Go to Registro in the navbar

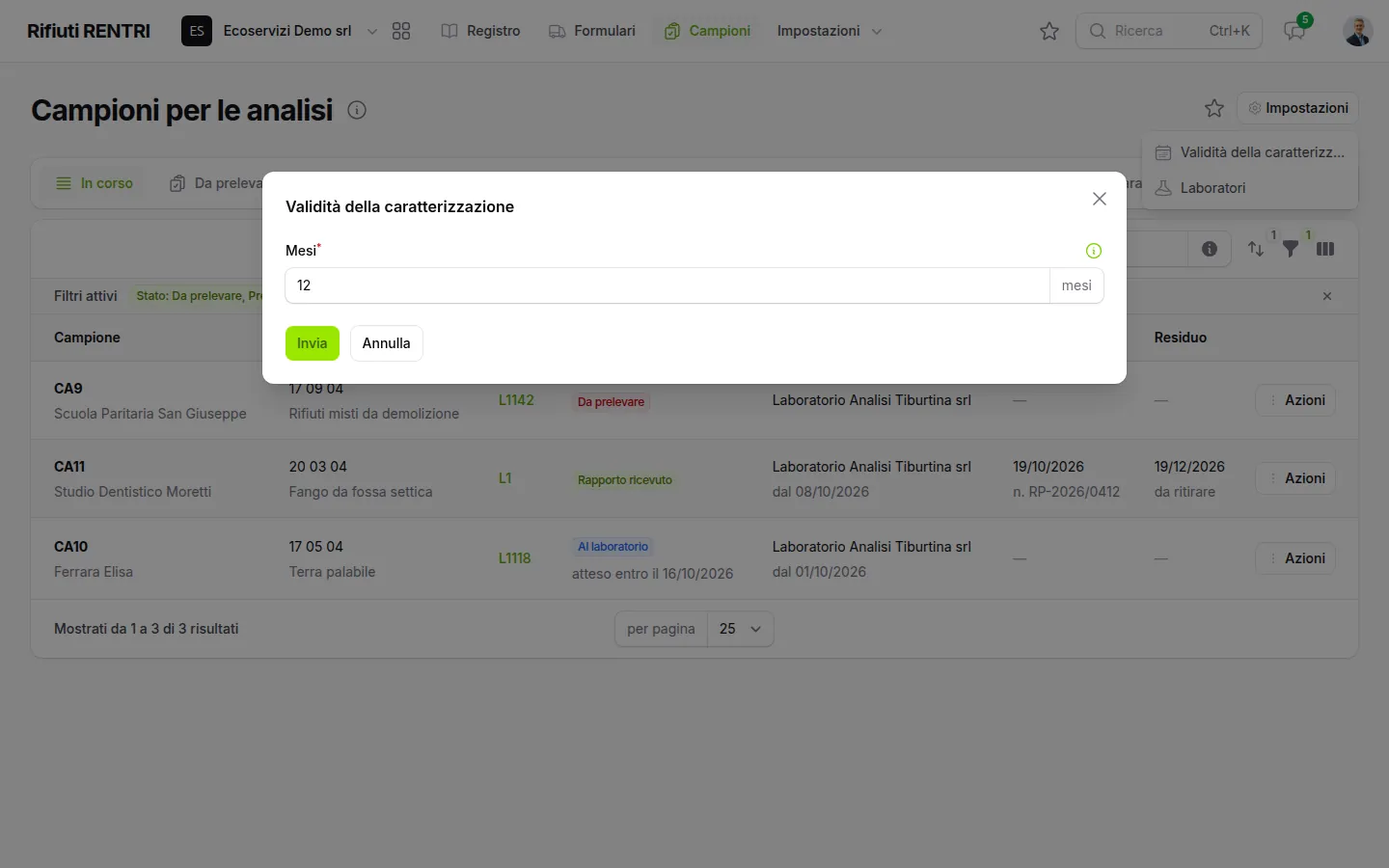tap(480, 31)
